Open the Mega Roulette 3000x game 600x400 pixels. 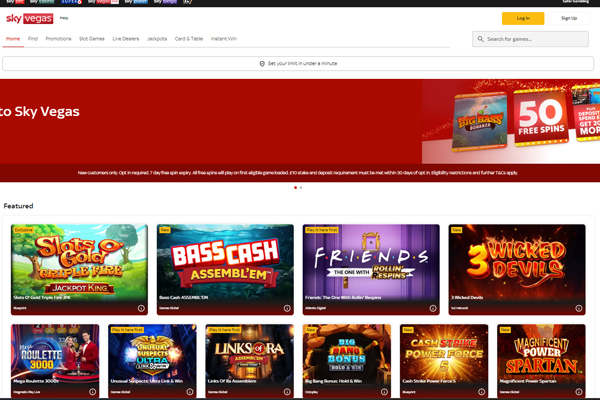(x=55, y=361)
